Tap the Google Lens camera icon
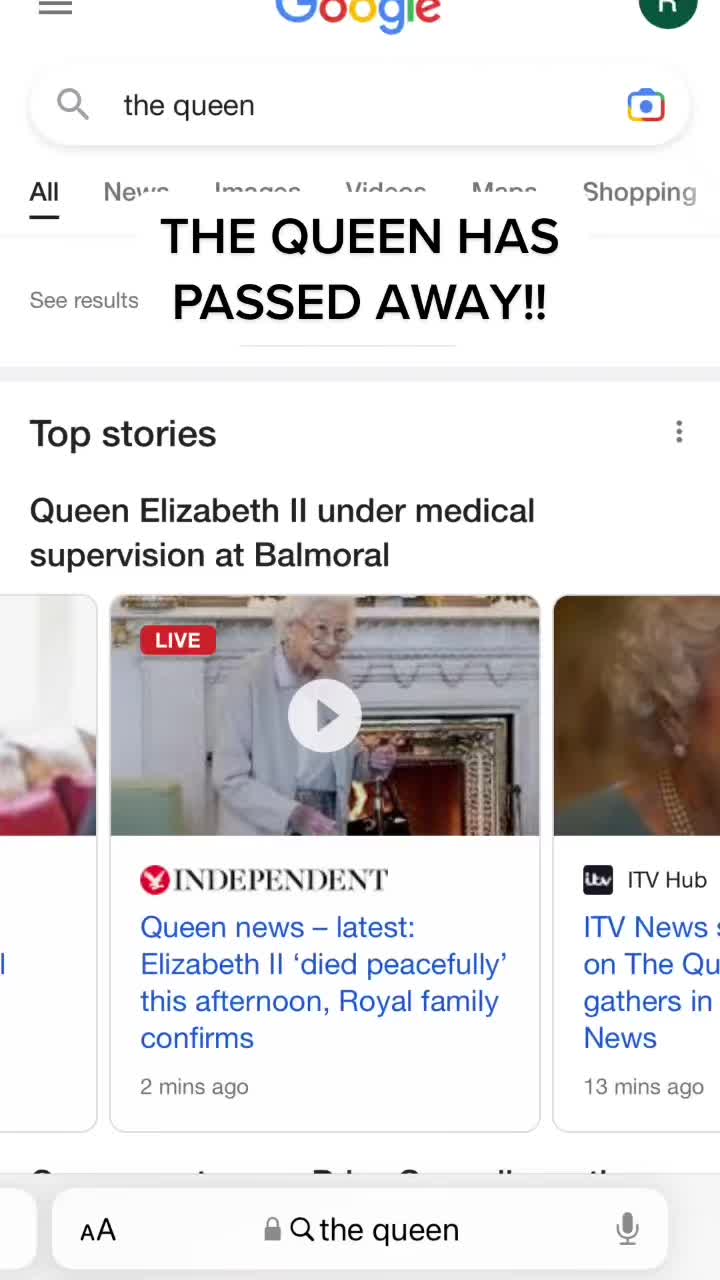Viewport: 720px width, 1280px height. point(646,105)
